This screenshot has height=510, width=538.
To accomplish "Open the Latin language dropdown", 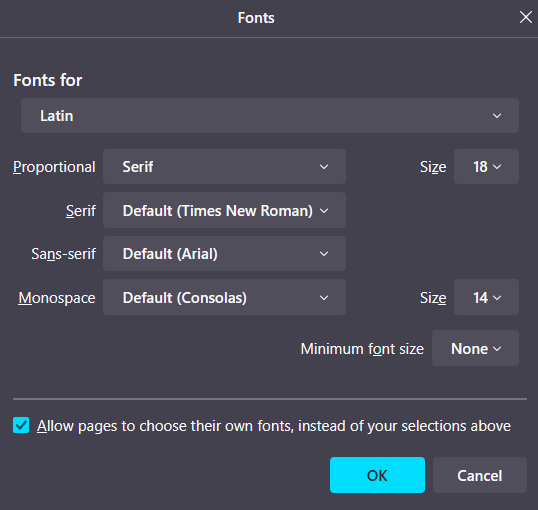I will point(270,116).
